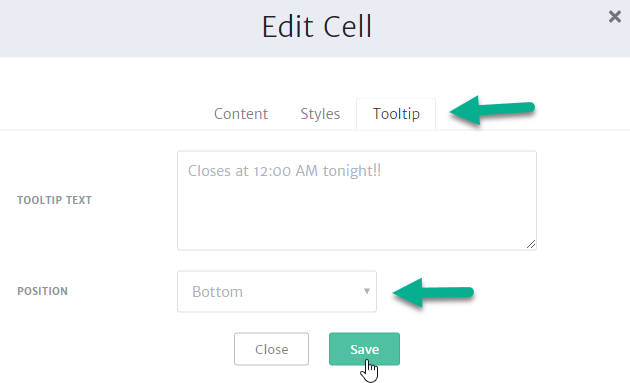Save the cell tooltip changes

(364, 349)
